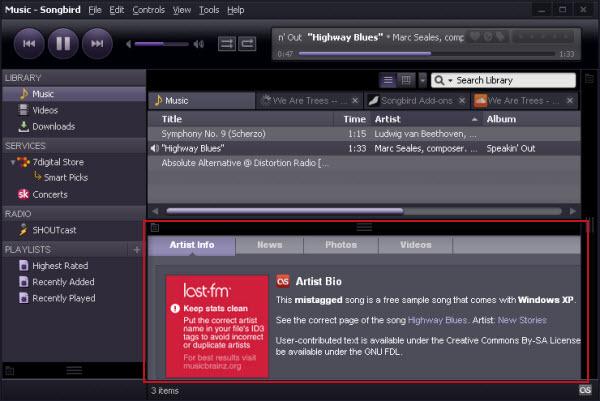Adjust the volume slider
The image size is (600, 401).
[162, 44]
